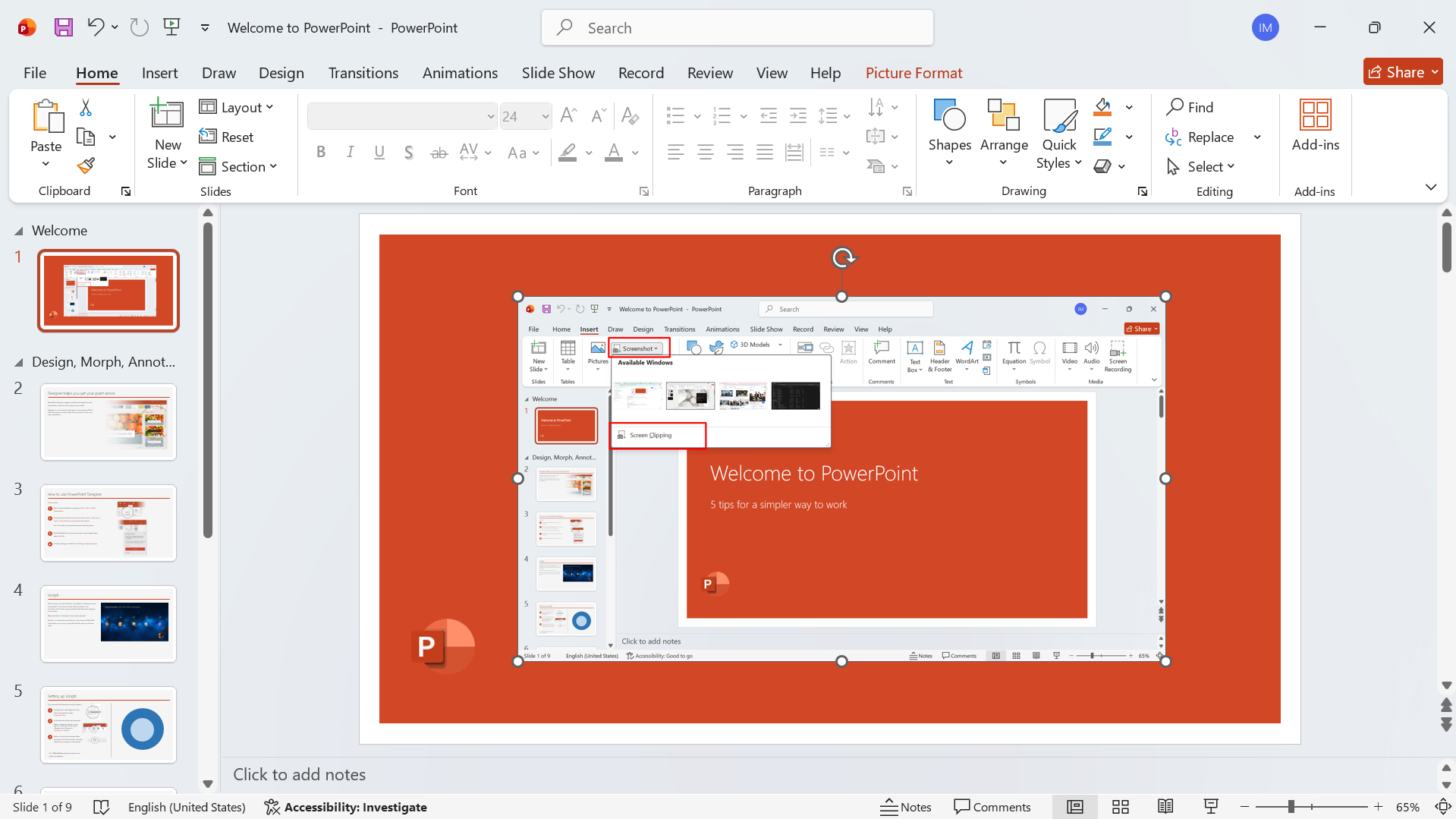
Task: Start presentation from beginning icon
Action: [x=172, y=28]
